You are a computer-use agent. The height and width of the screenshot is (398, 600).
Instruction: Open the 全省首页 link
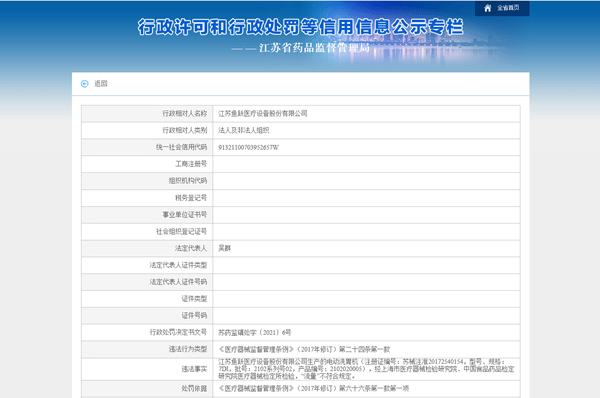[x=508, y=8]
